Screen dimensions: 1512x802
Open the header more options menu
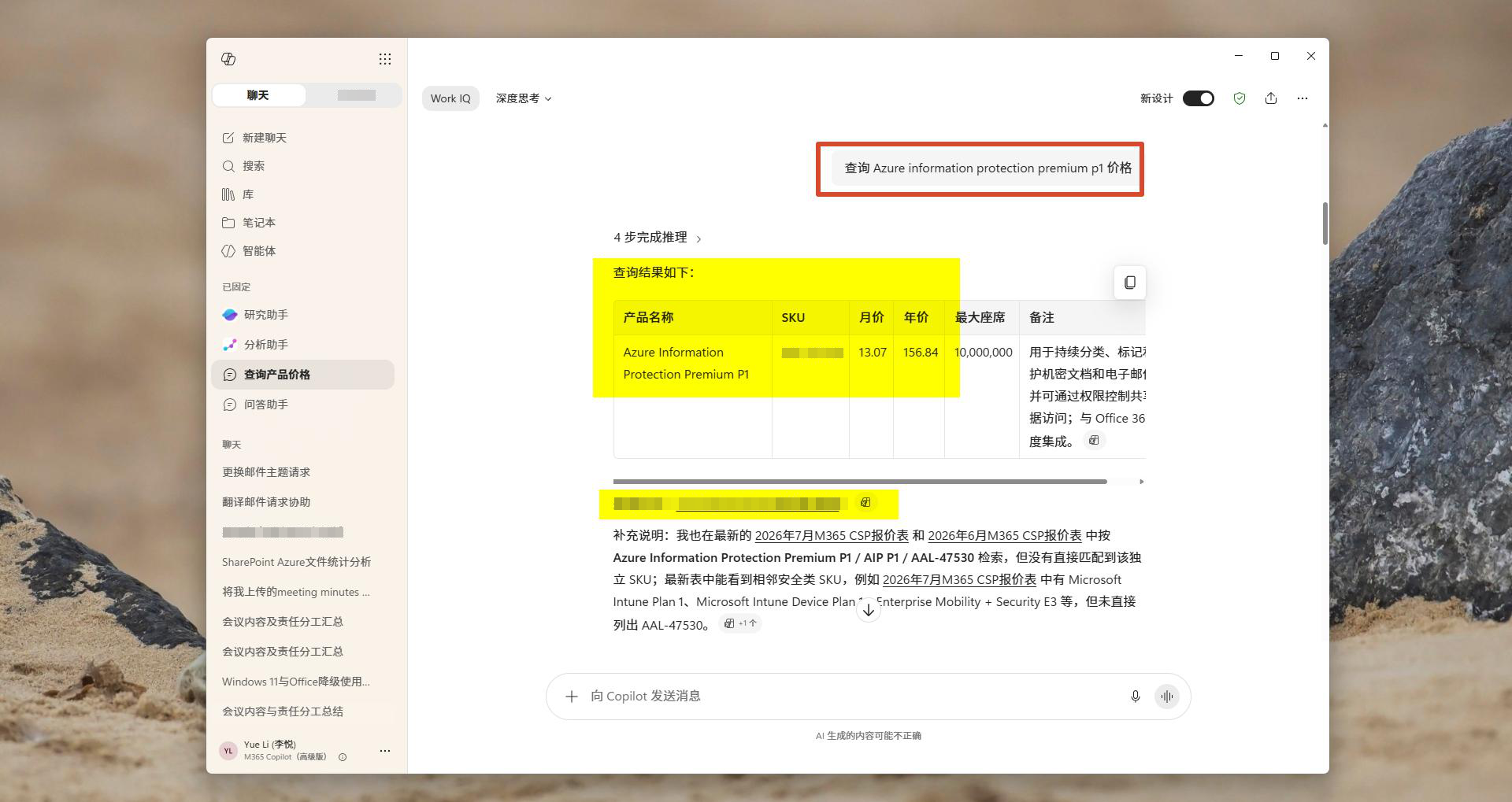point(1303,98)
